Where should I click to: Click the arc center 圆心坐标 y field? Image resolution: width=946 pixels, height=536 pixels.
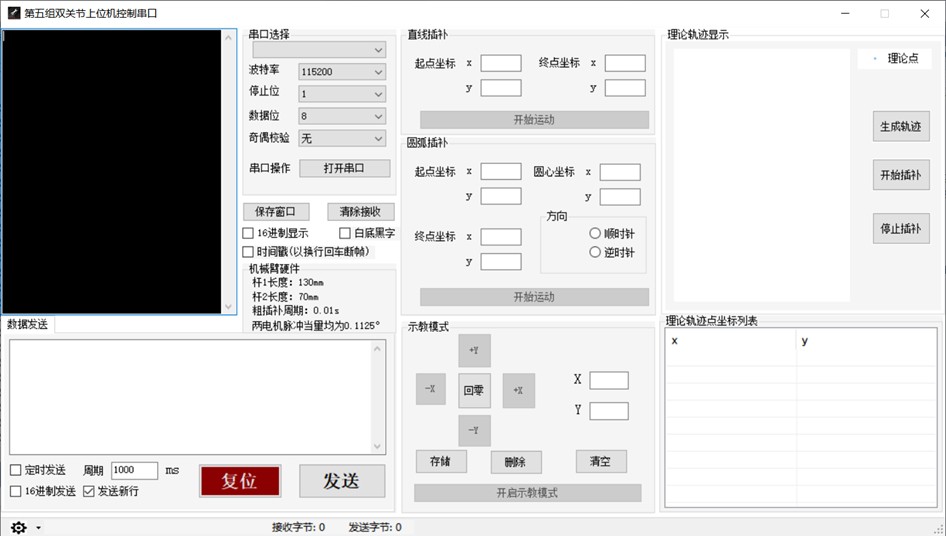(620, 197)
